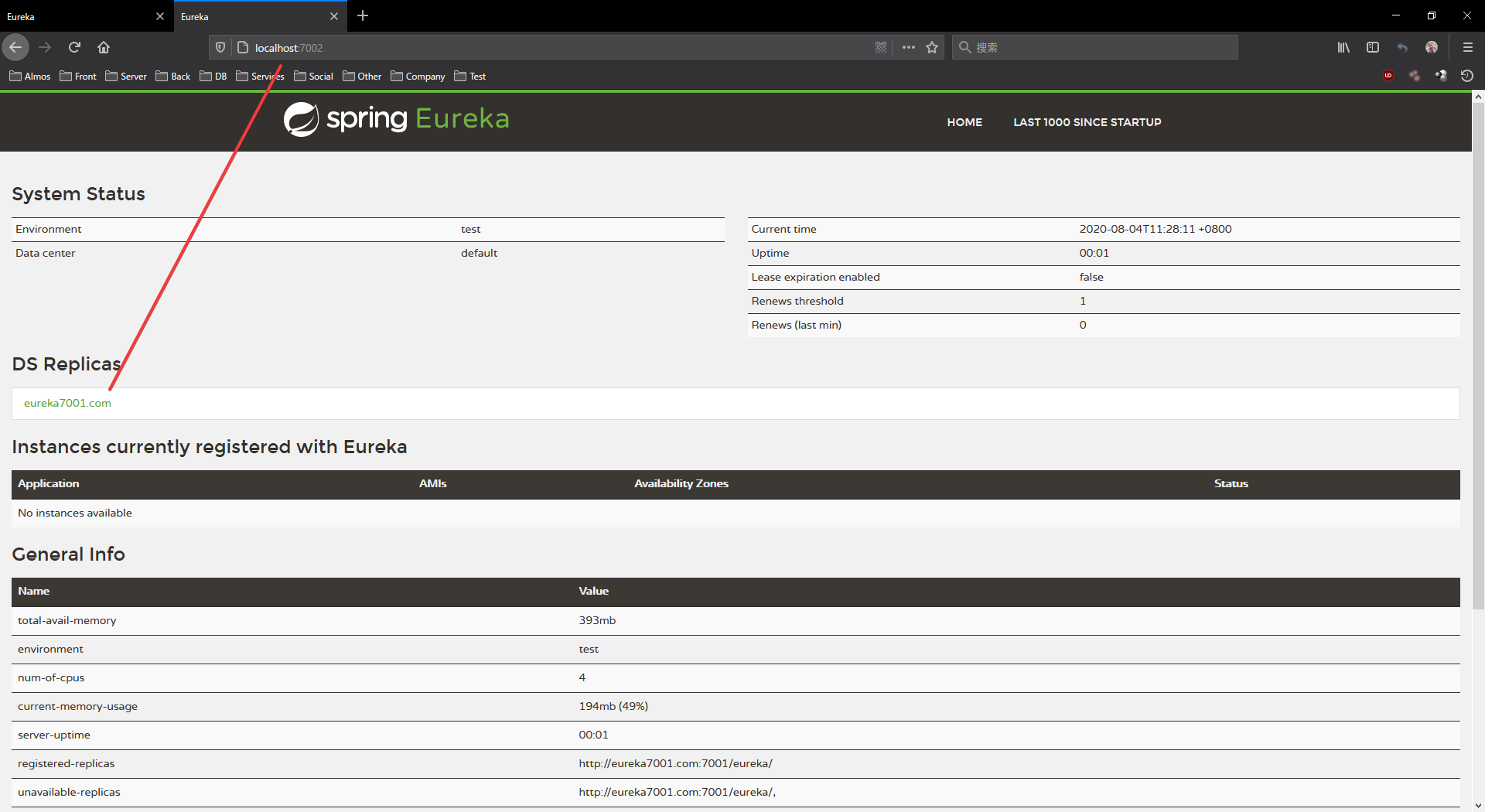1485x812 pixels.
Task: Expand the Server bookmarks folder
Action: [x=126, y=76]
